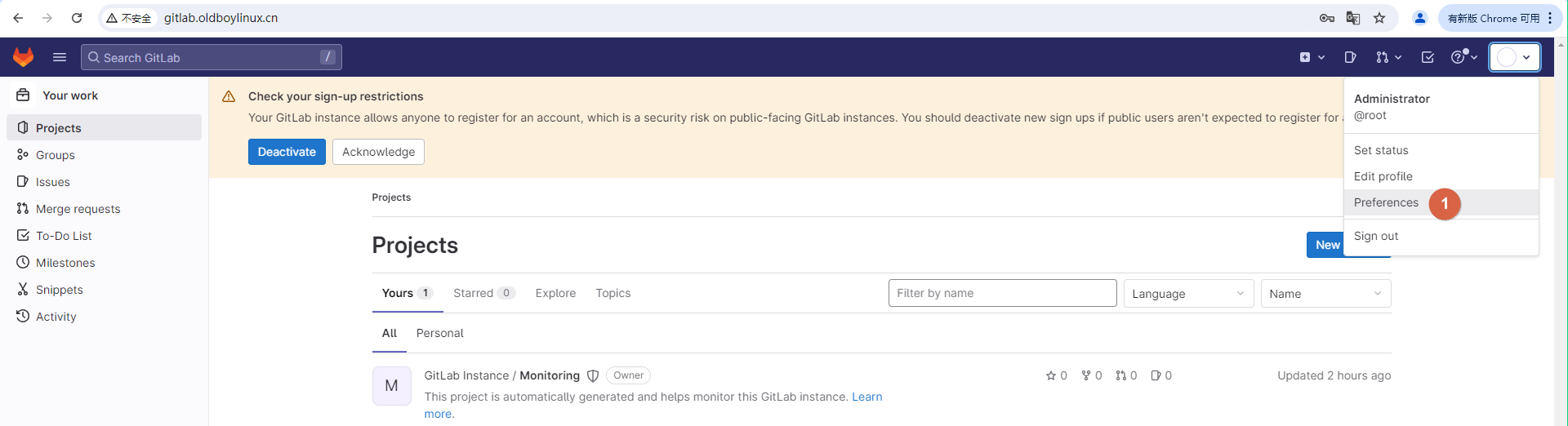Click the project issues count icon

(1156, 375)
